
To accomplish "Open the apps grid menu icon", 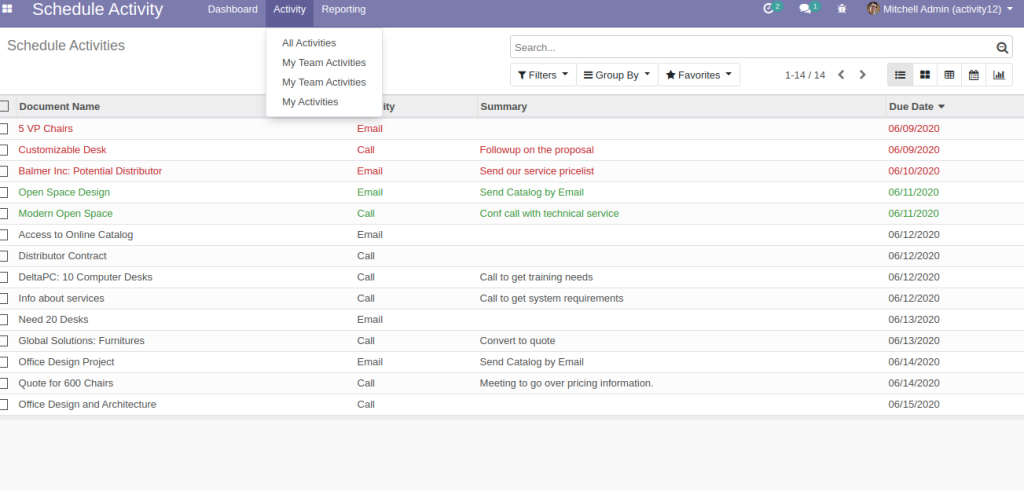I will pos(7,9).
